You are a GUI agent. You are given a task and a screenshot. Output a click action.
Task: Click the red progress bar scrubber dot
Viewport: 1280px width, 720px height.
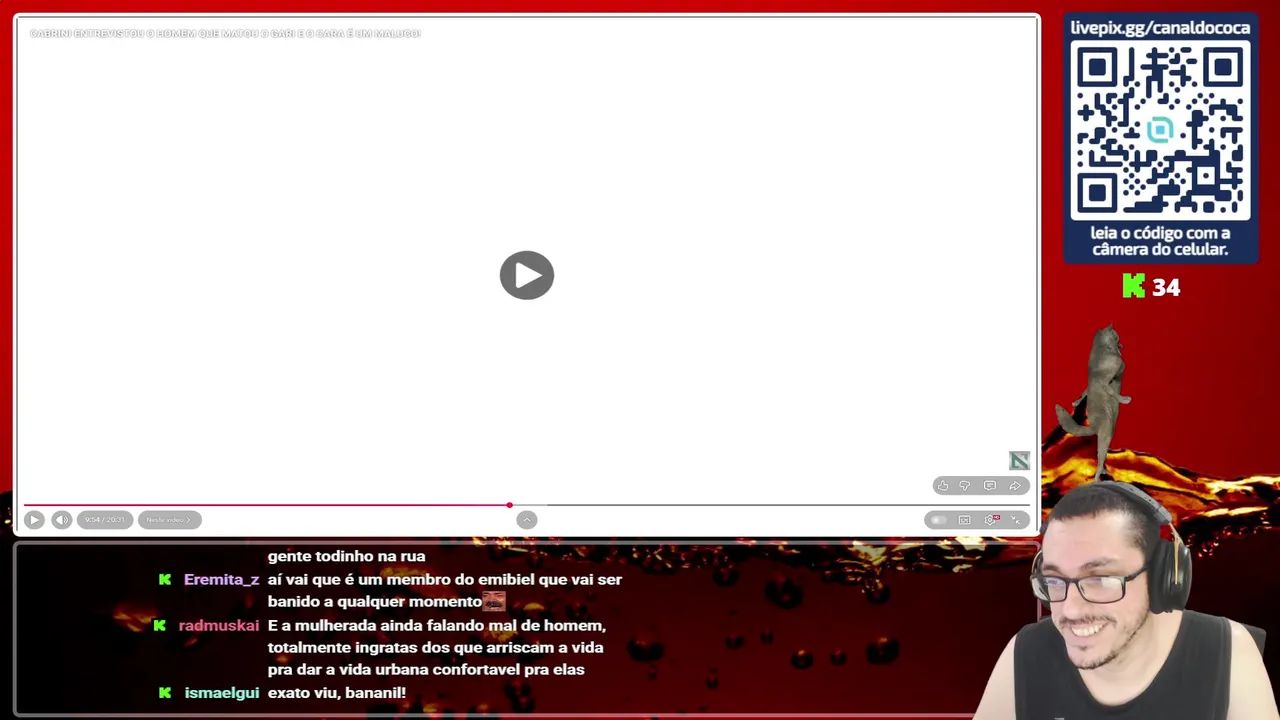(509, 506)
